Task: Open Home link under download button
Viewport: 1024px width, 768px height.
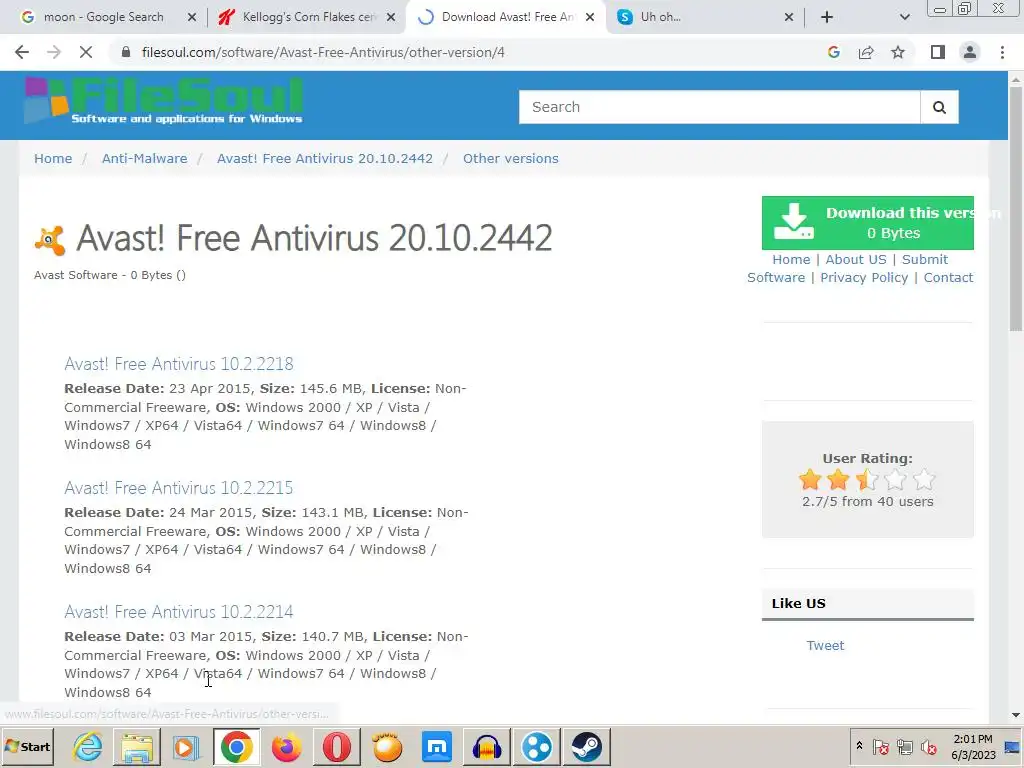Action: 791,259
